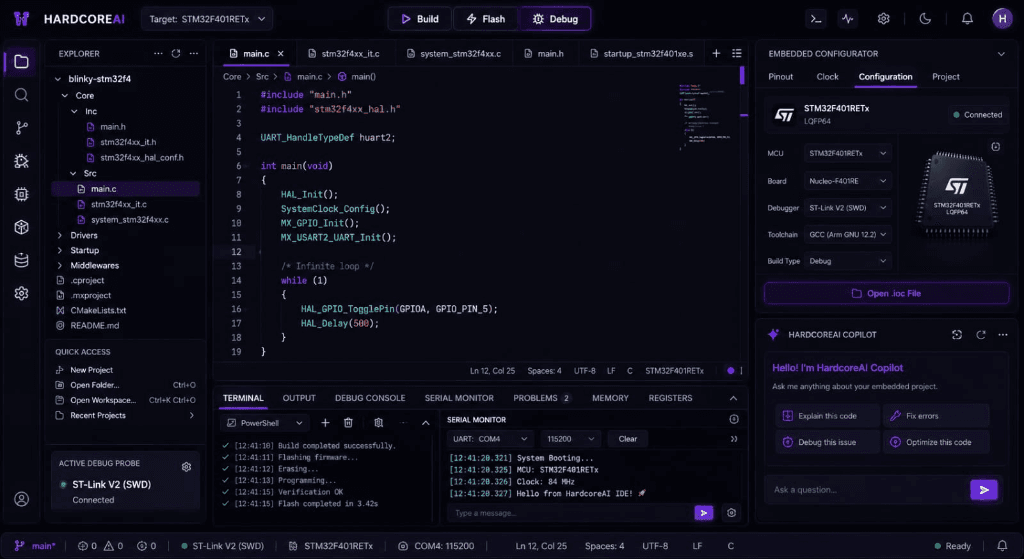Add a new terminal with the plus icon
This screenshot has height=559, width=1024.
pos(325,423)
